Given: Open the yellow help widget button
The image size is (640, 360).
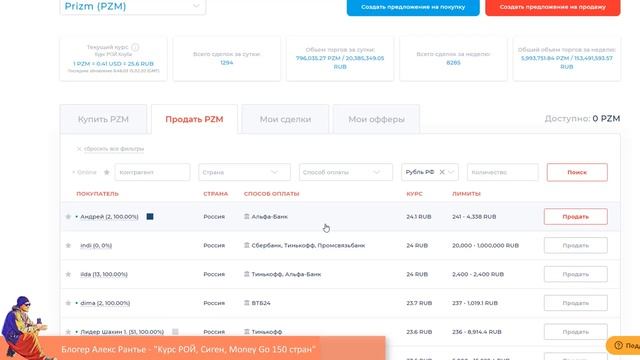Looking at the screenshot, I should click(624, 346).
